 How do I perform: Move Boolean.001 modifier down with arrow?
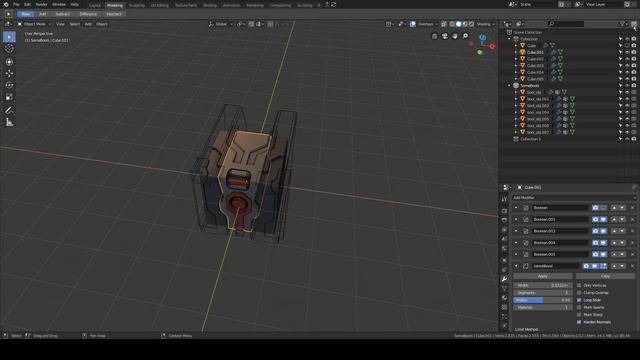[x=622, y=219]
